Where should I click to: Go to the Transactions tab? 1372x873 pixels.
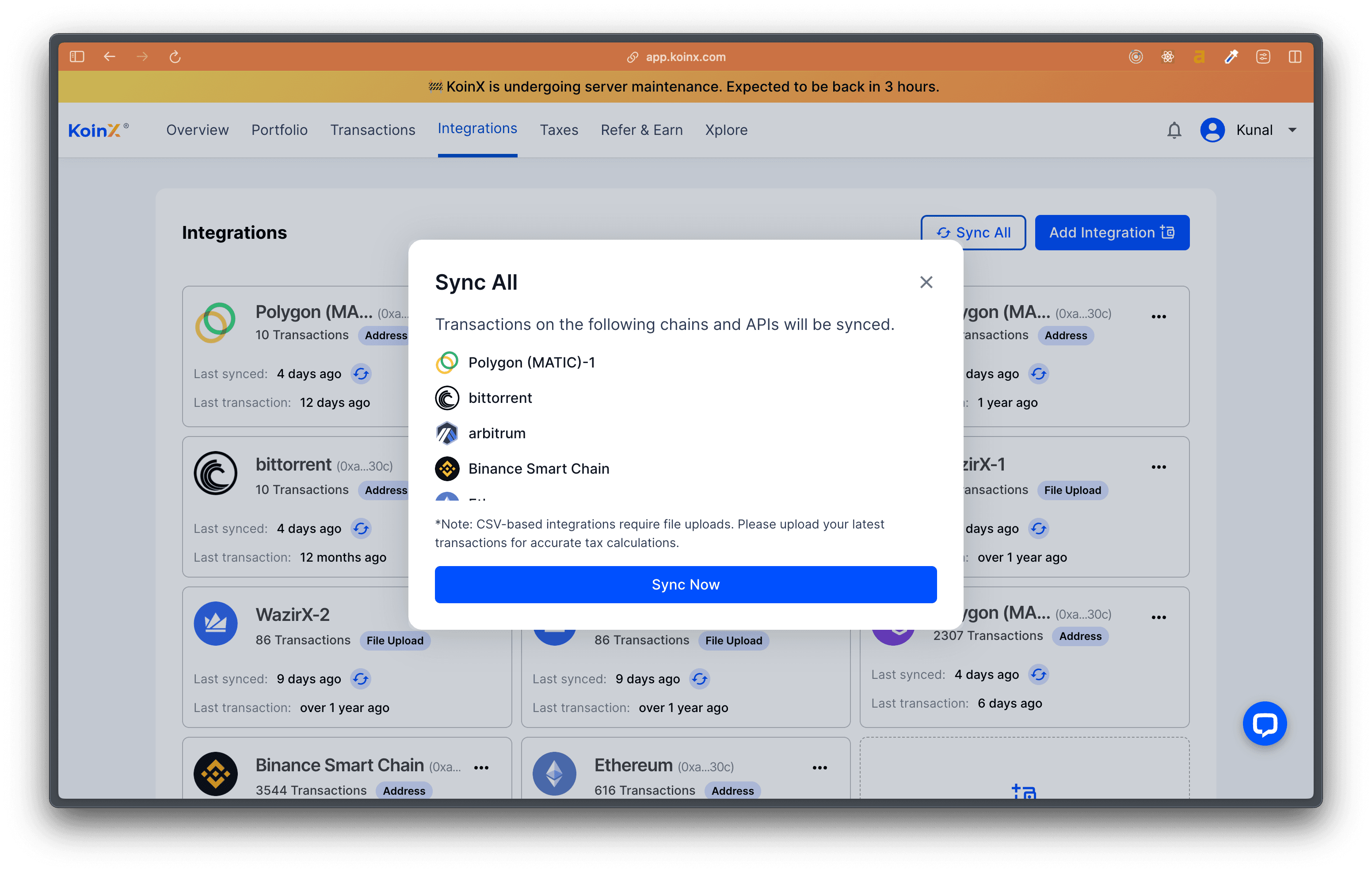(373, 130)
